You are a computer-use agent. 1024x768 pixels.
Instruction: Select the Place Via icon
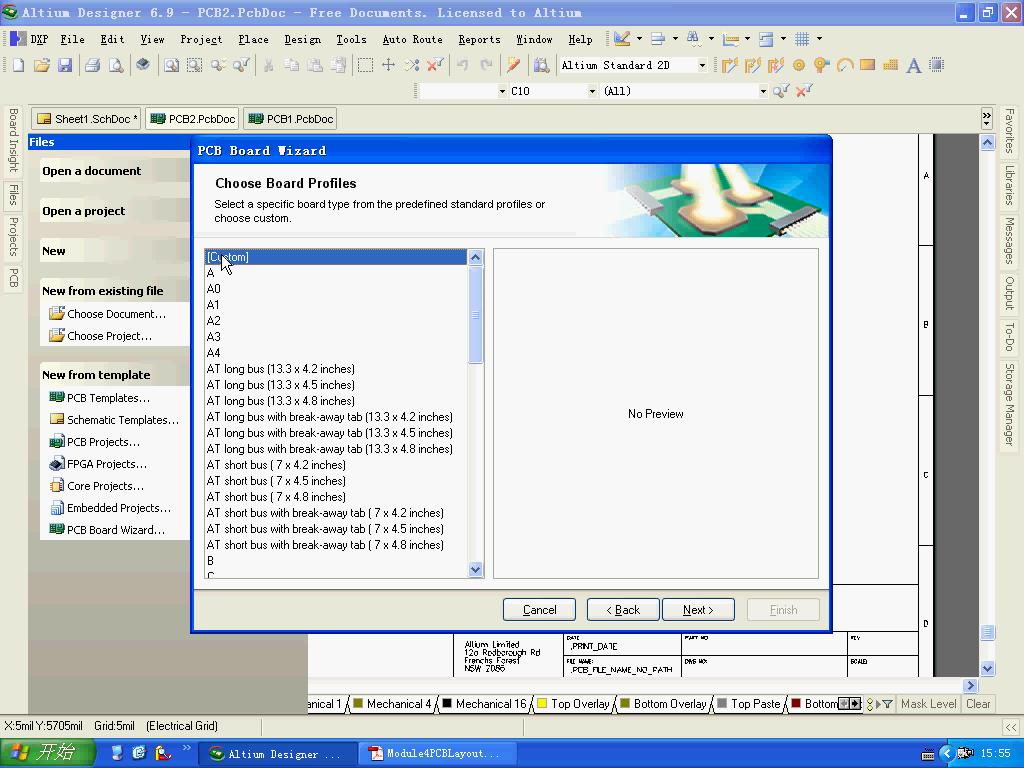(822, 65)
